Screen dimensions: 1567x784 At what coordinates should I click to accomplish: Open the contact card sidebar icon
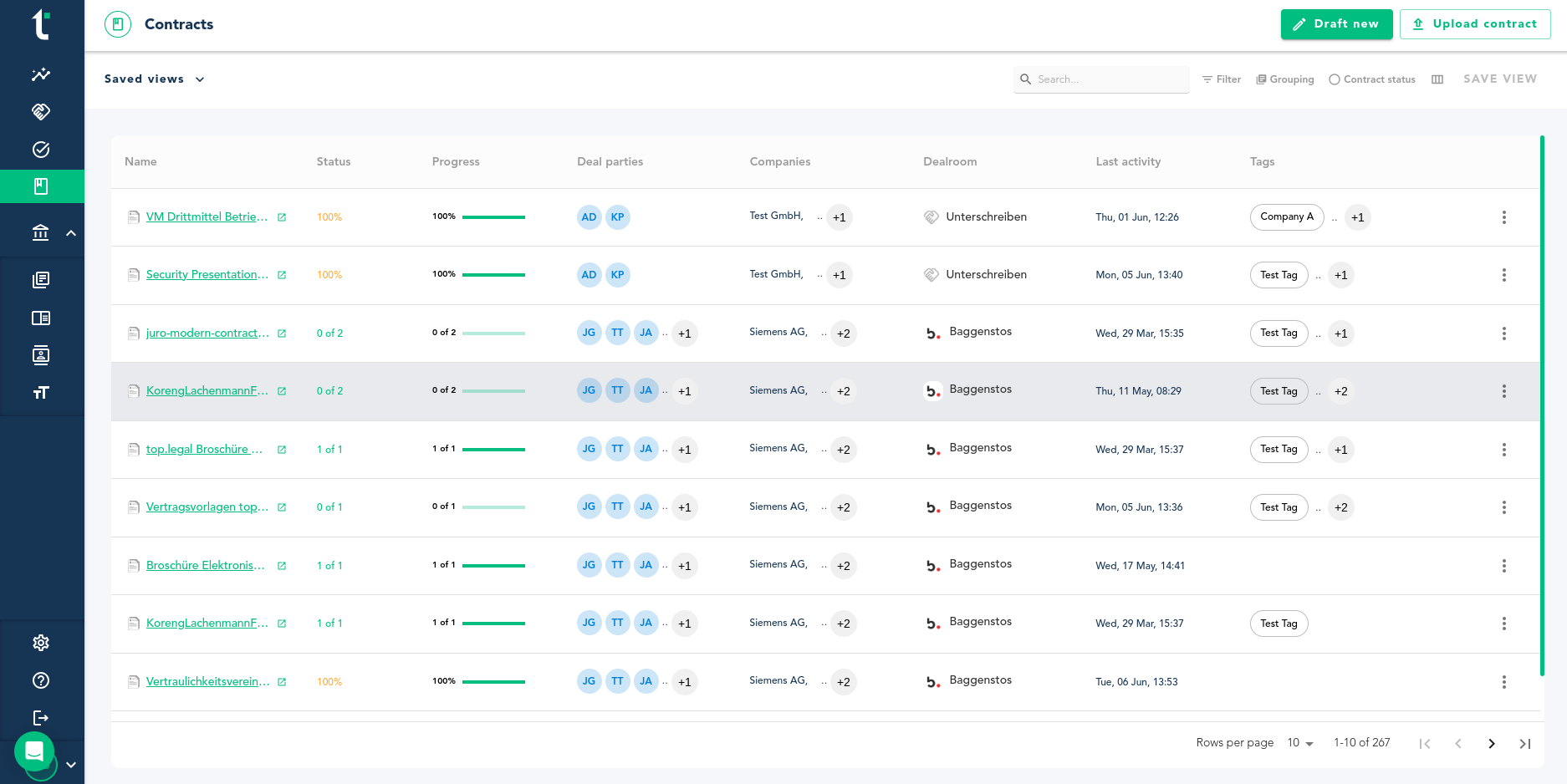point(41,355)
